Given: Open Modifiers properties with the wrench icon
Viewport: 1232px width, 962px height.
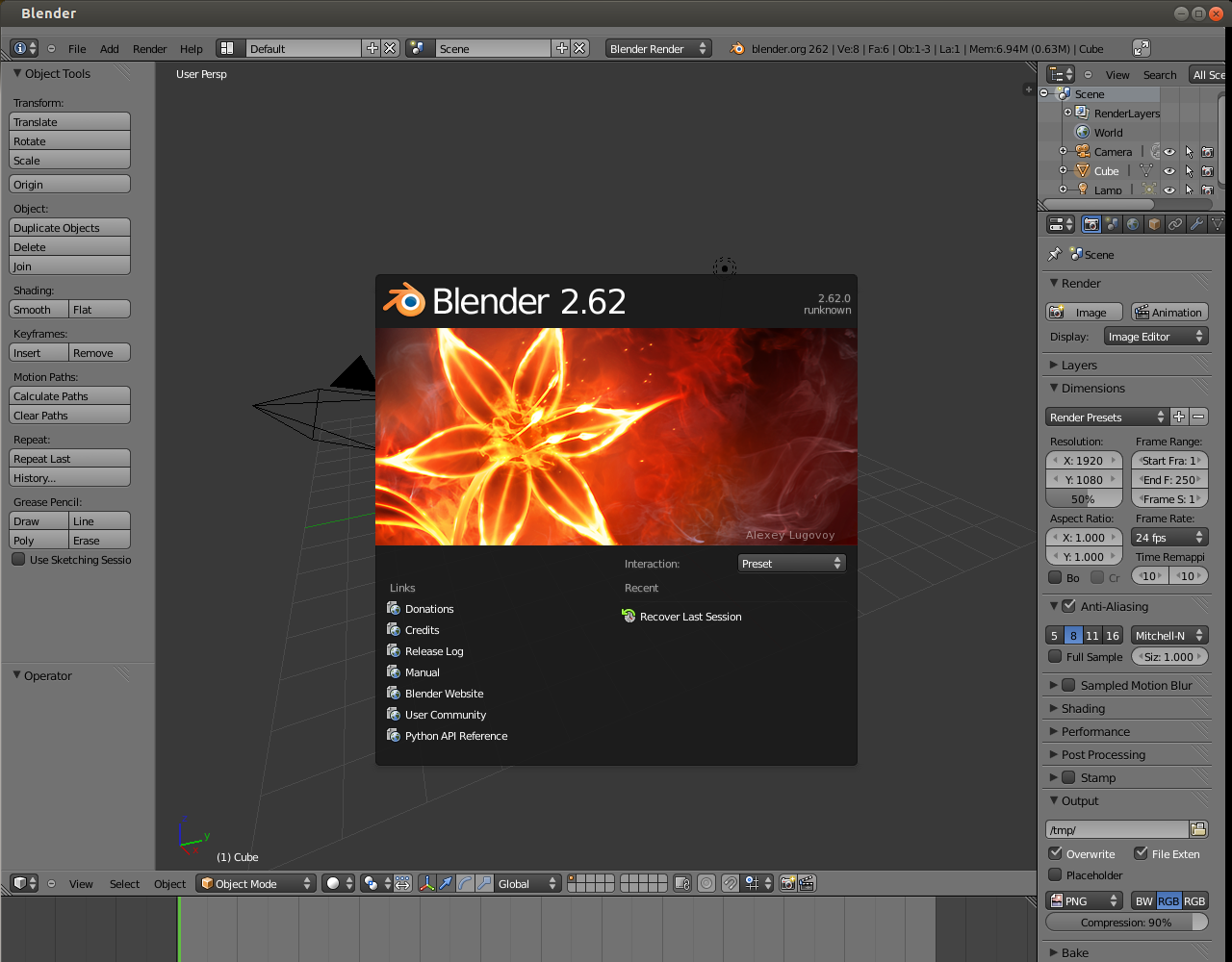Looking at the screenshot, I should point(1196,223).
